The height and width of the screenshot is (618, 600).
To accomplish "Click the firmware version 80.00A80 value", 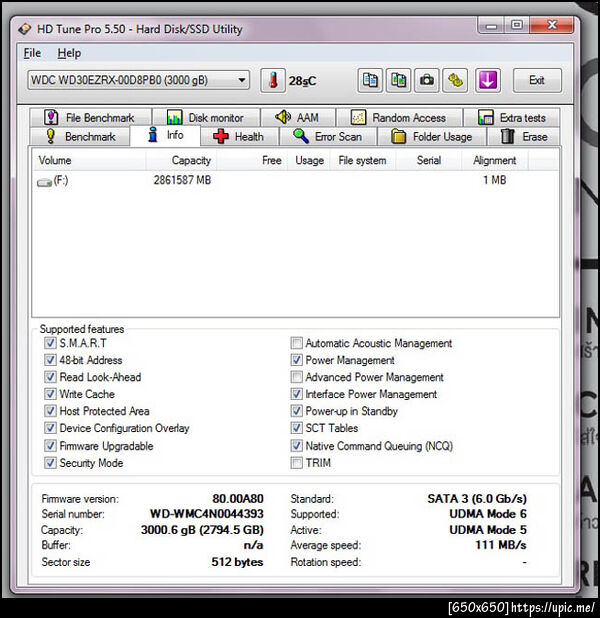I will click(238, 499).
